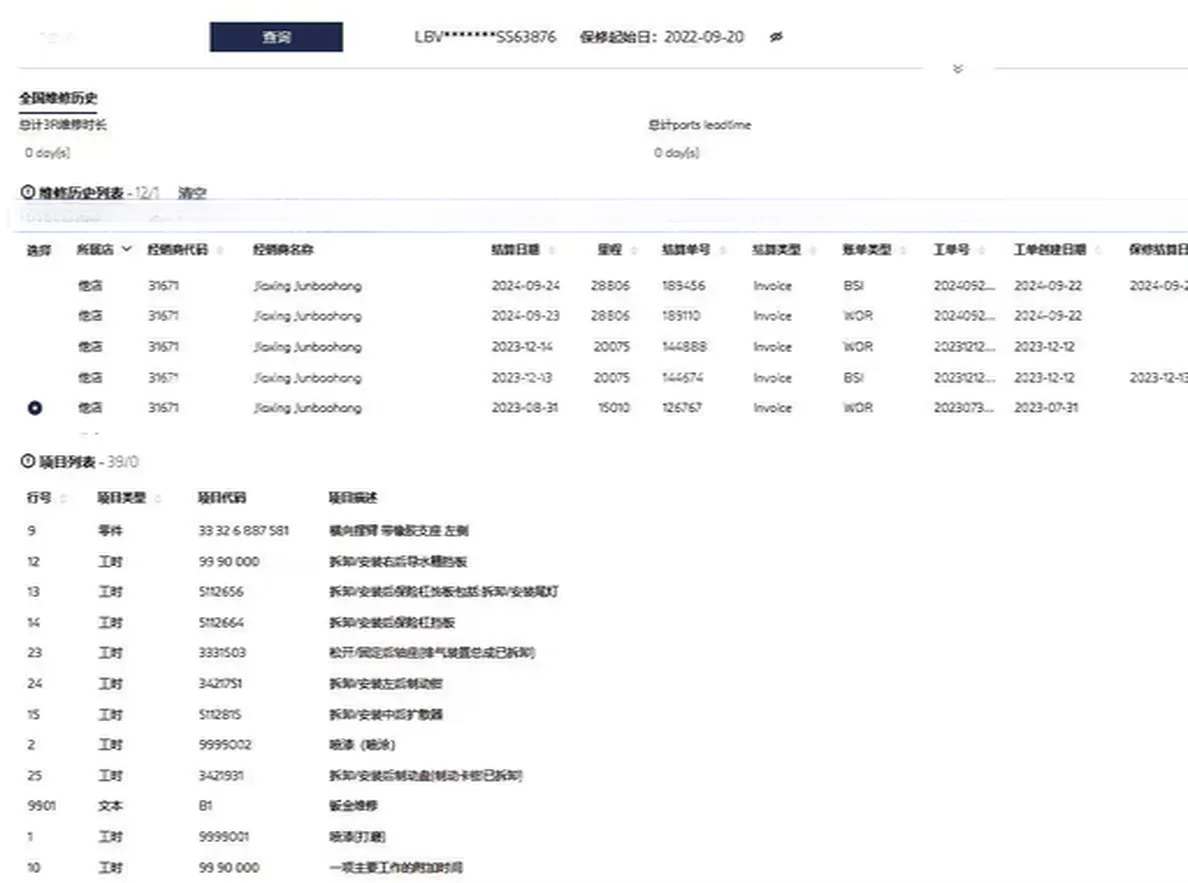The width and height of the screenshot is (1188, 883).
Task: Click the info icon beside 项目列表 heading
Action: tap(27, 462)
